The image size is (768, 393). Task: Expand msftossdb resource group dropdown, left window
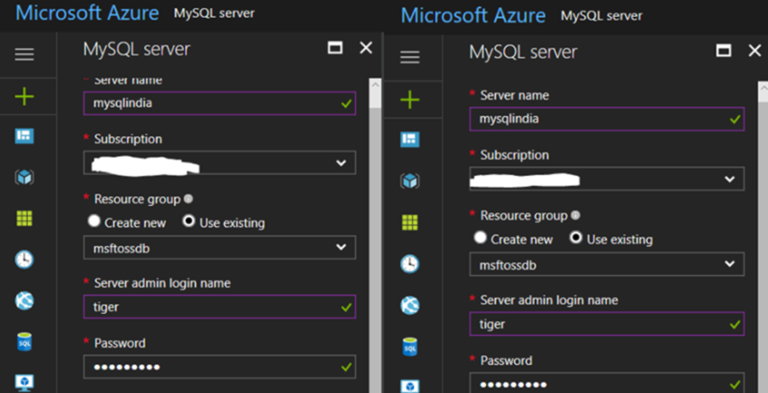(x=219, y=247)
